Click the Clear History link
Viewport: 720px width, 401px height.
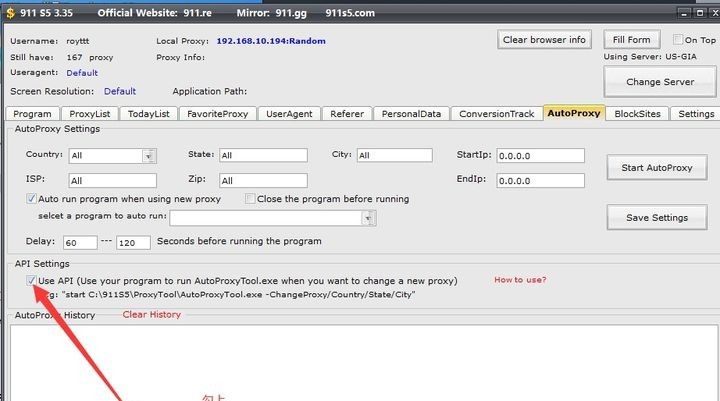[x=152, y=315]
